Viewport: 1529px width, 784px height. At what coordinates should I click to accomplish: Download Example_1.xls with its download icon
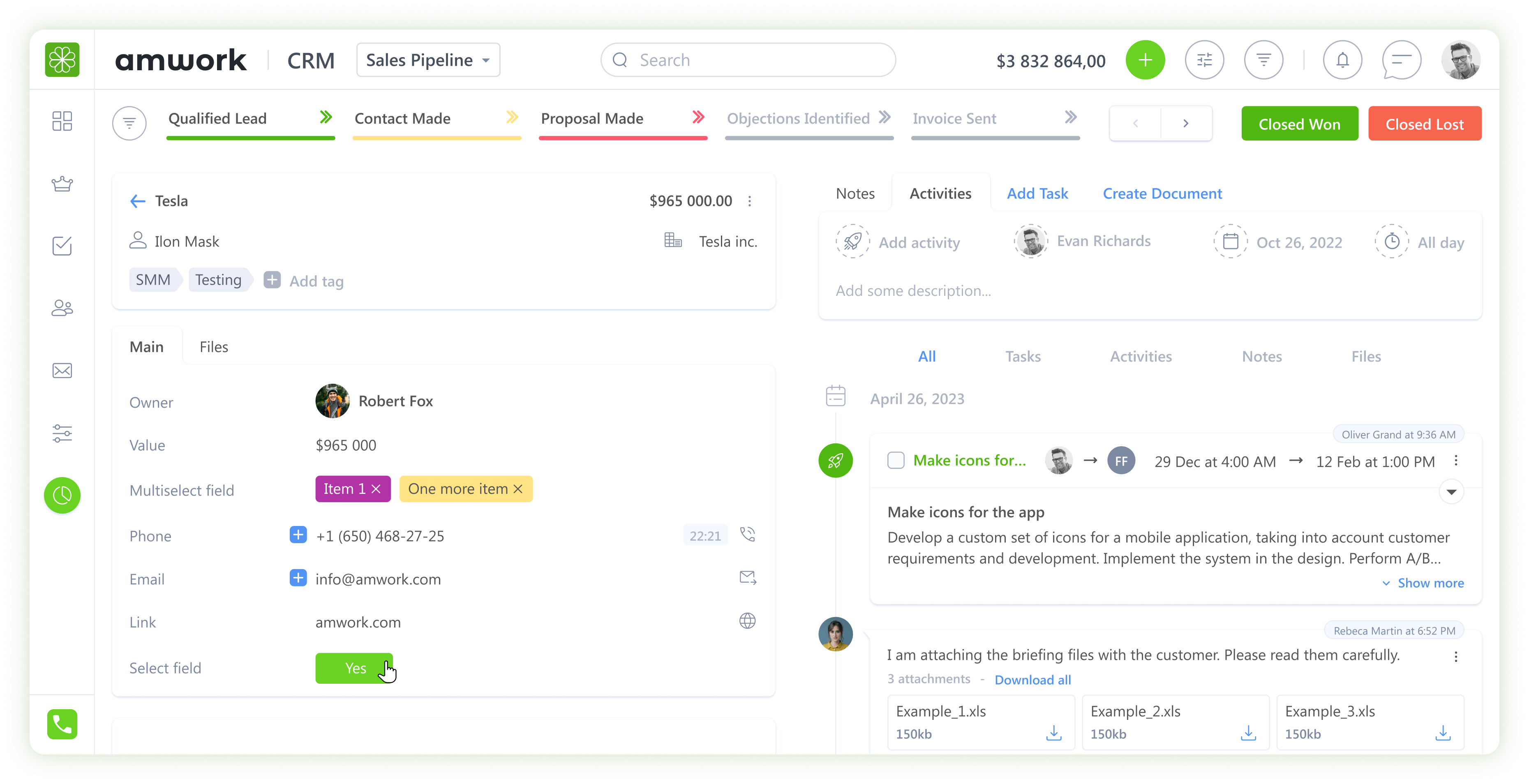coord(1053,733)
